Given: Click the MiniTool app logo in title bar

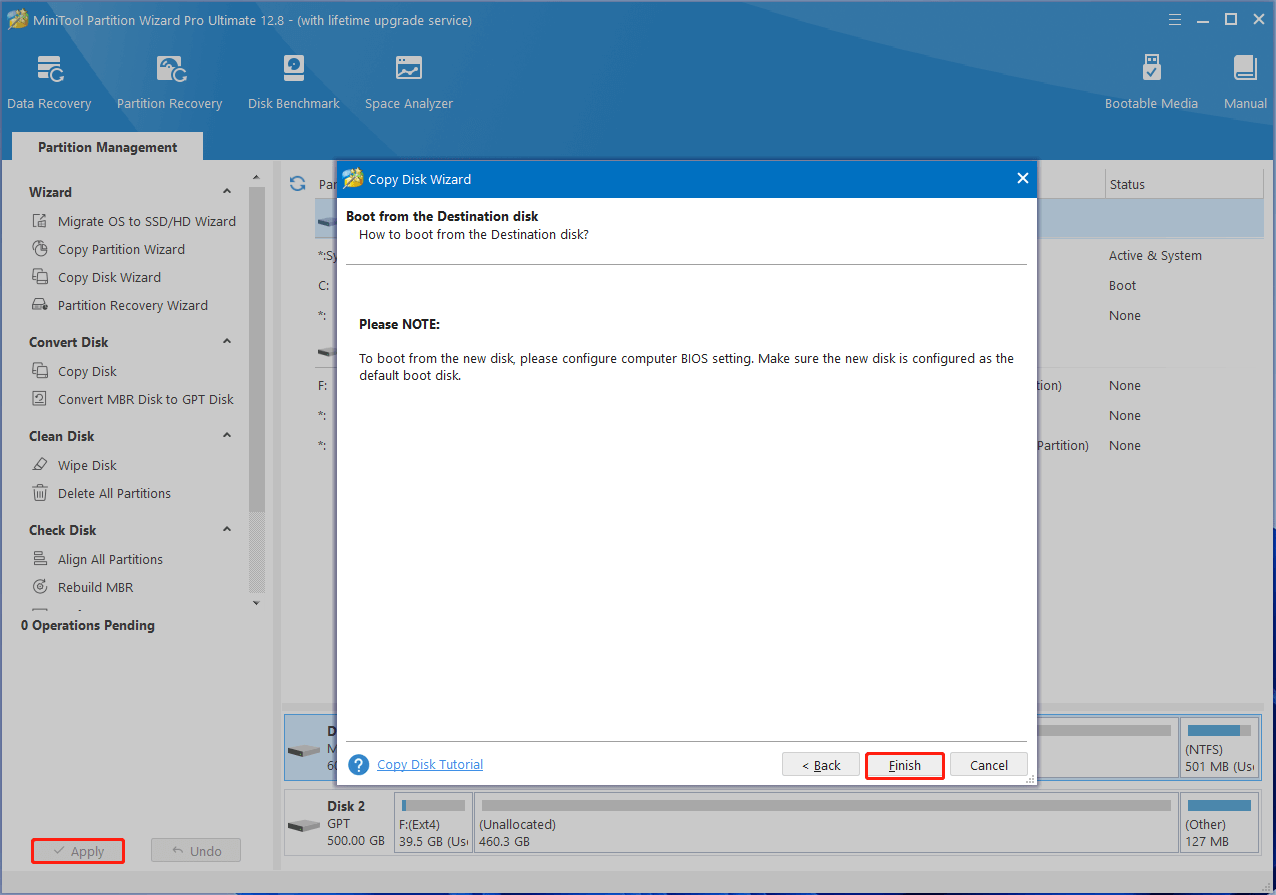Looking at the screenshot, I should pyautogui.click(x=18, y=20).
